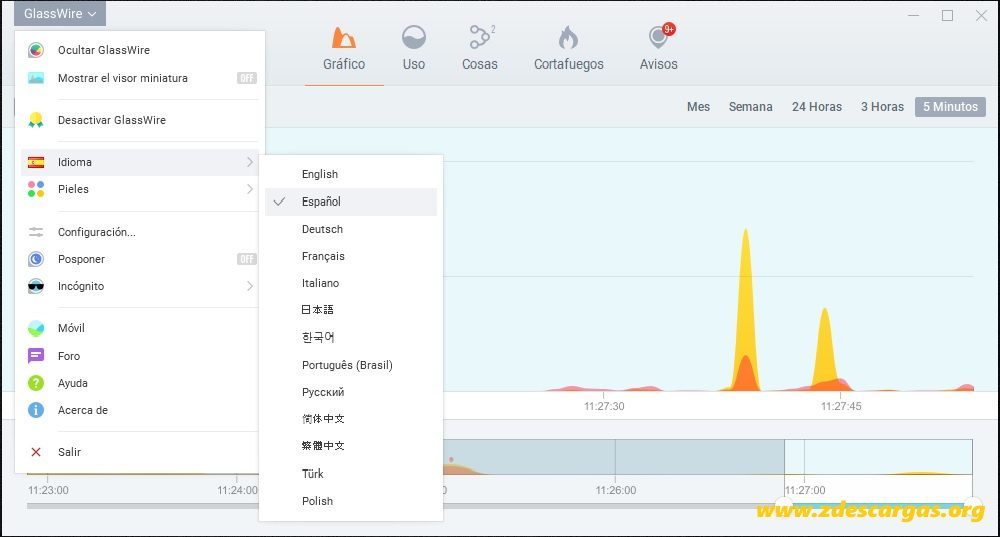Screen dimensions: 1000x537
Task: Expand the Idioma submenu arrow
Action: 249,162
